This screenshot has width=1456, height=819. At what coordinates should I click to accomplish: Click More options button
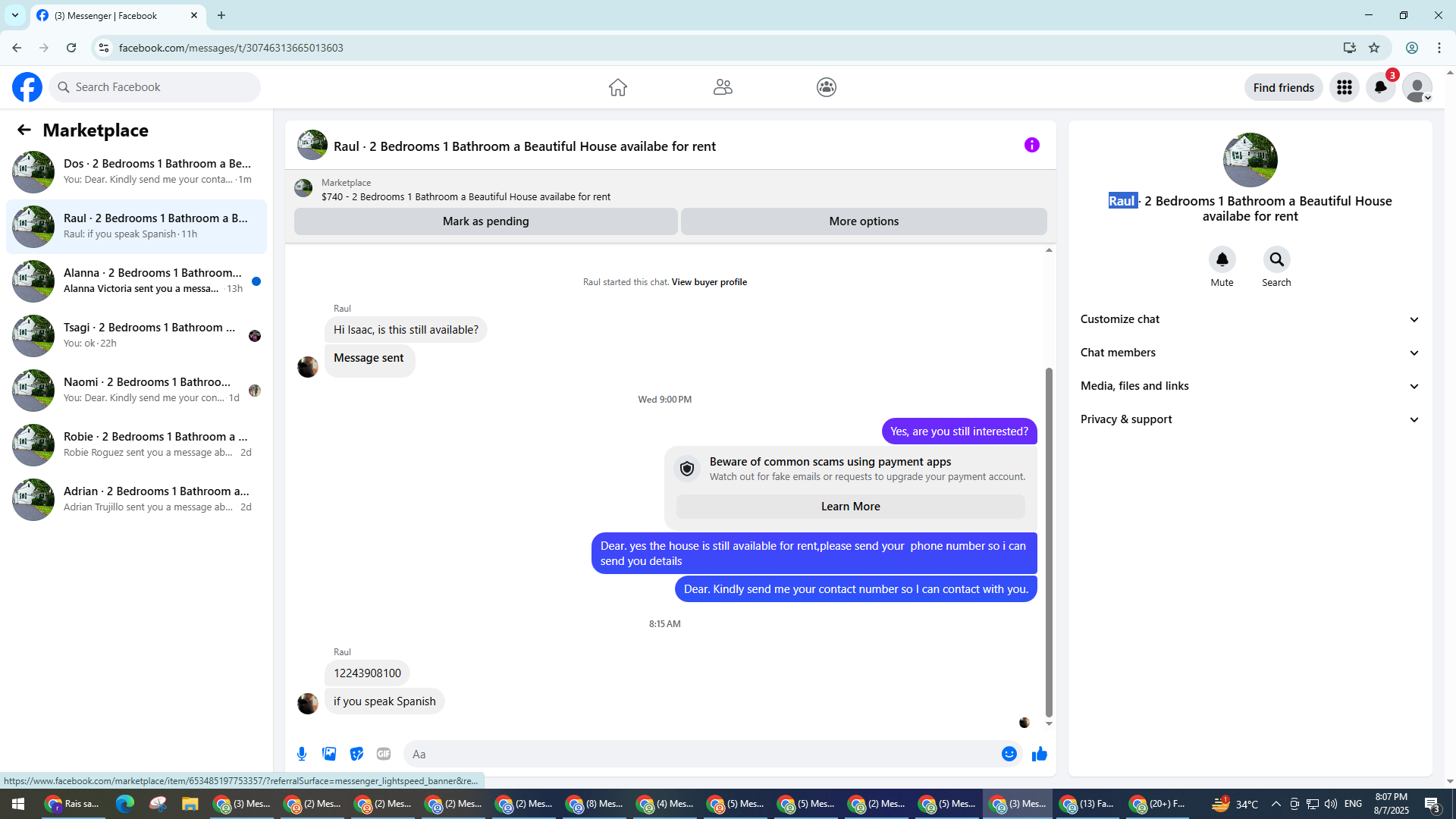point(864,221)
